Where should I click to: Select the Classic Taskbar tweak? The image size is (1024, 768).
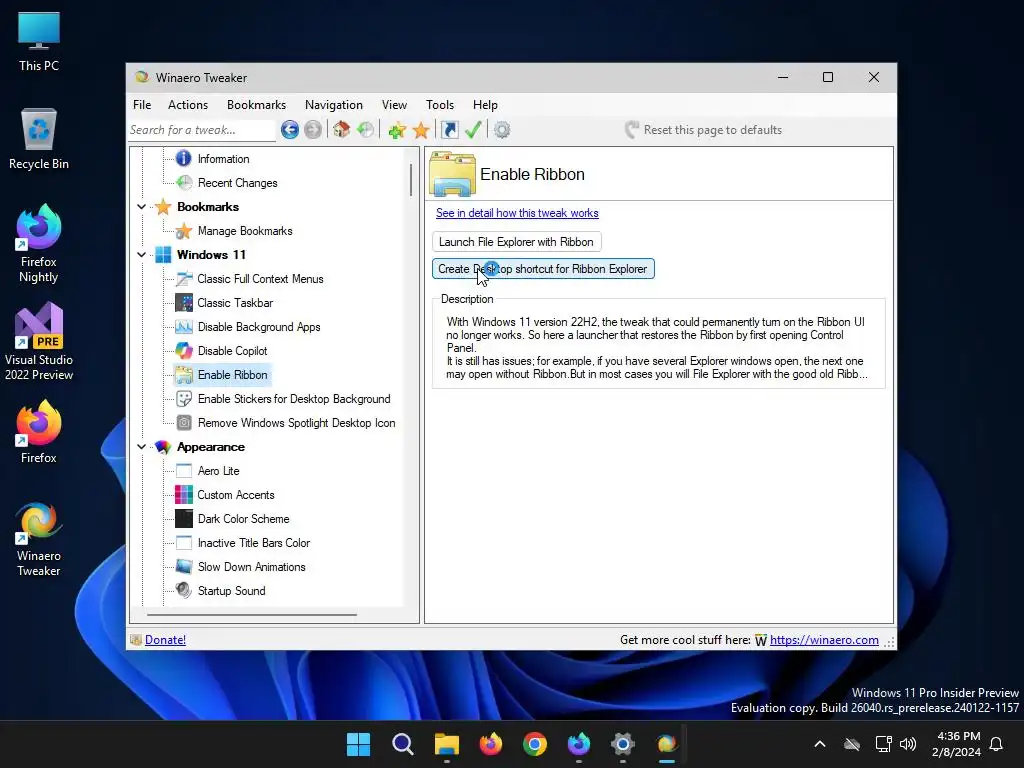[x=235, y=303]
